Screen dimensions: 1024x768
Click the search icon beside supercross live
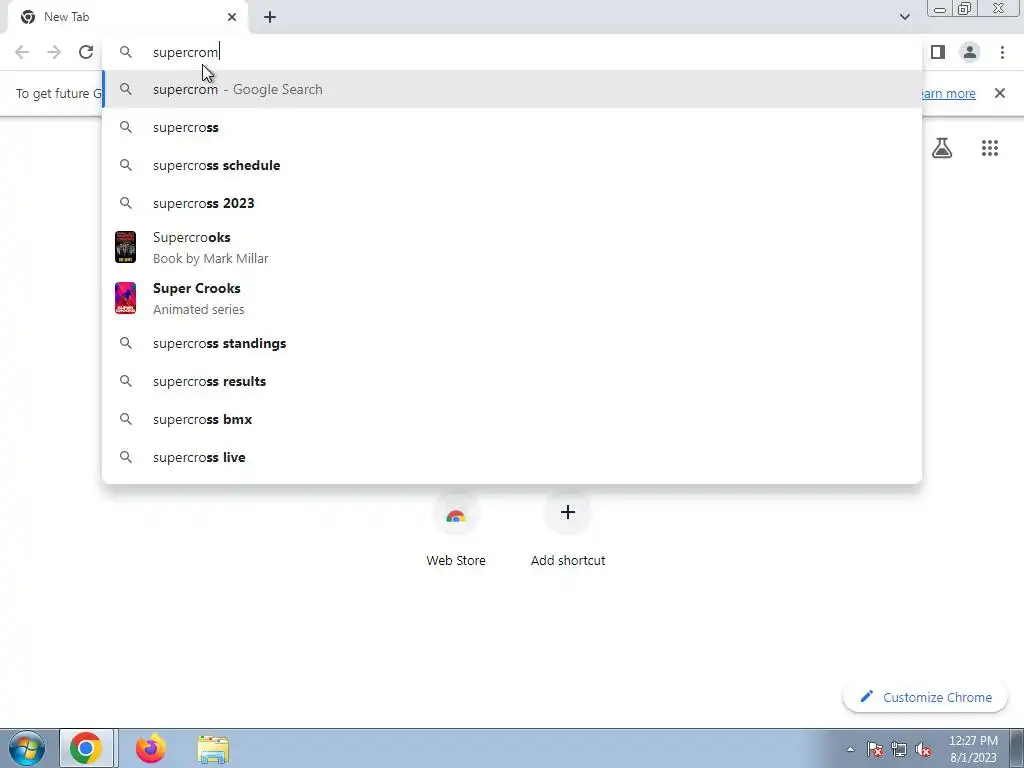126,457
